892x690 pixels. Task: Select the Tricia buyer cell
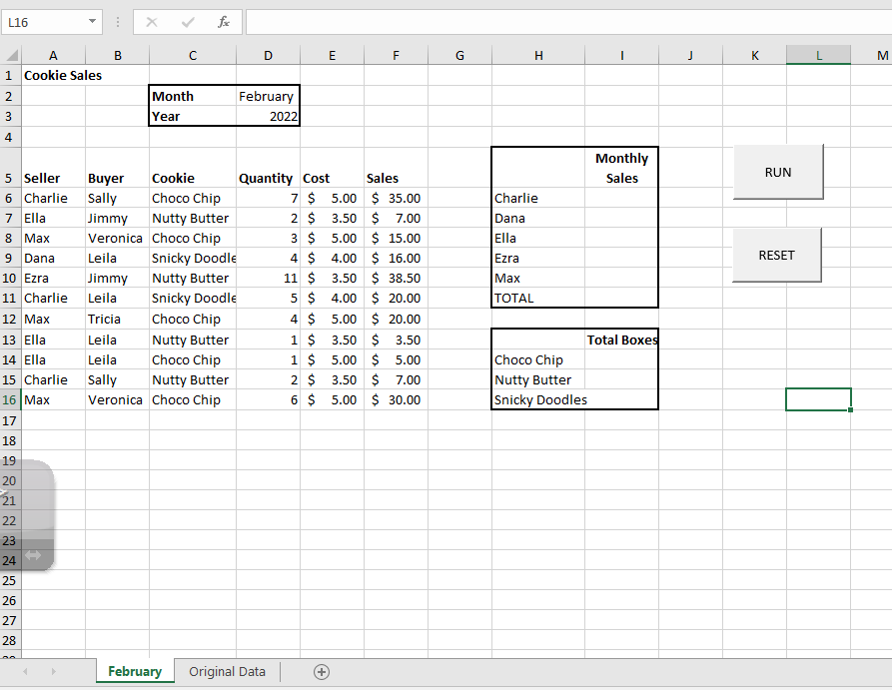pos(117,319)
